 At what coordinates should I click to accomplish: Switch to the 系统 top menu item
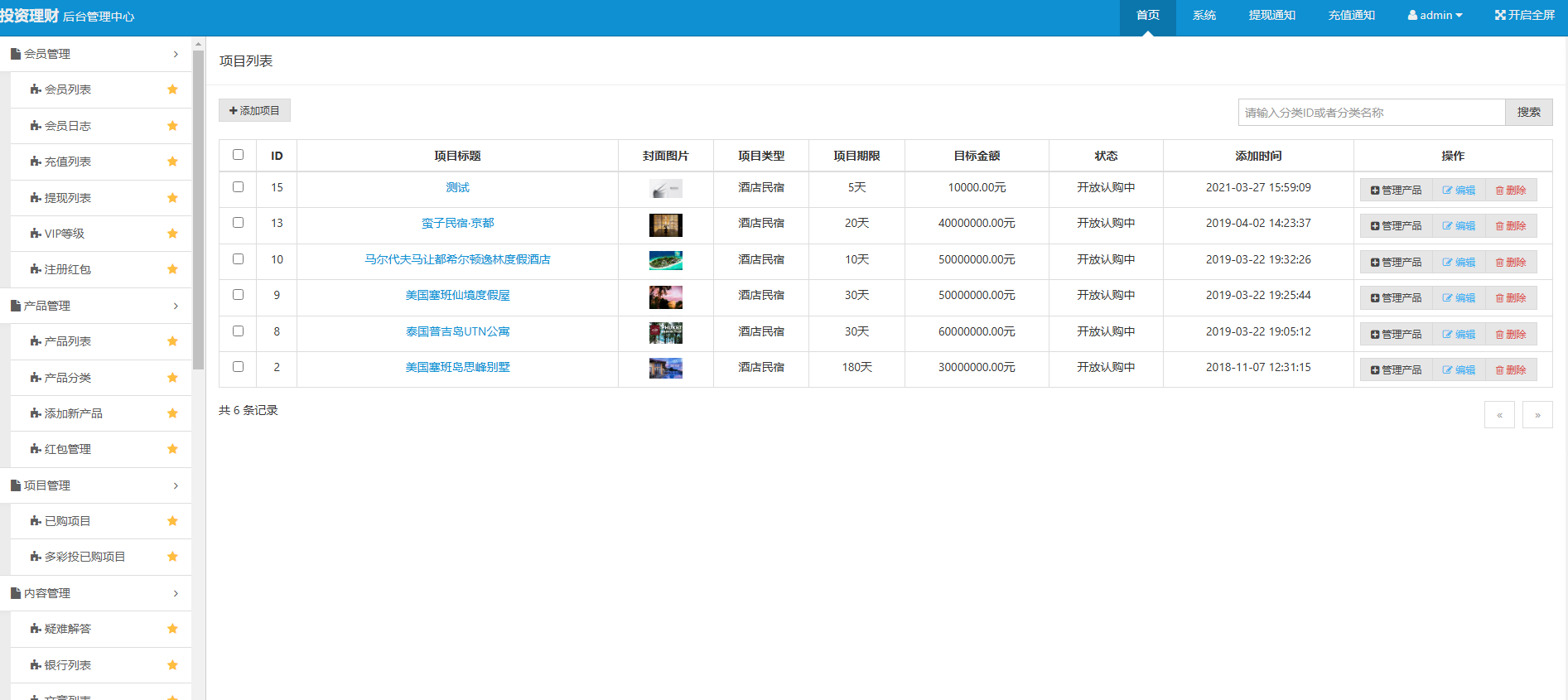[x=1204, y=15]
